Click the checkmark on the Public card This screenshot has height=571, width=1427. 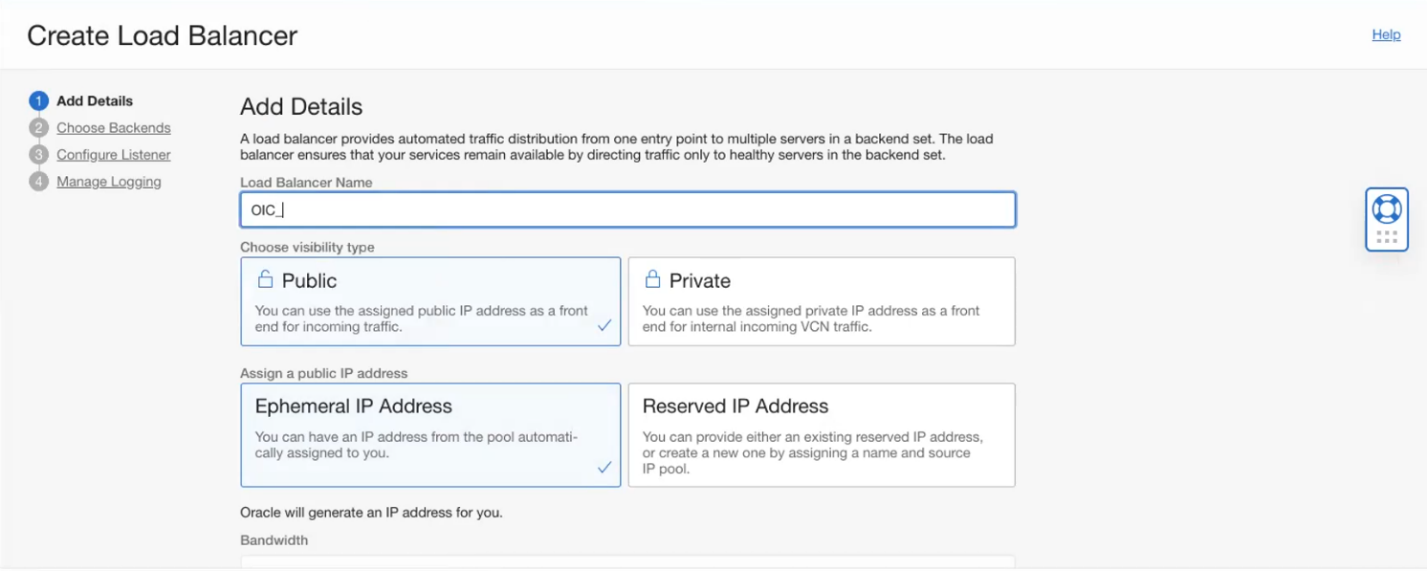pos(604,326)
